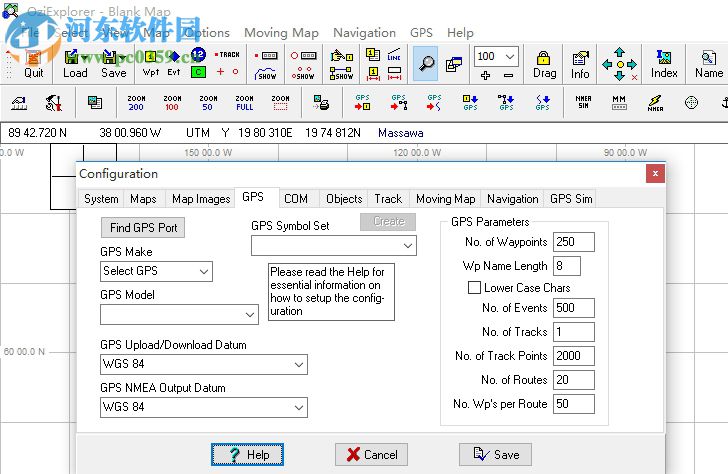Click the print map icon

click(321, 103)
